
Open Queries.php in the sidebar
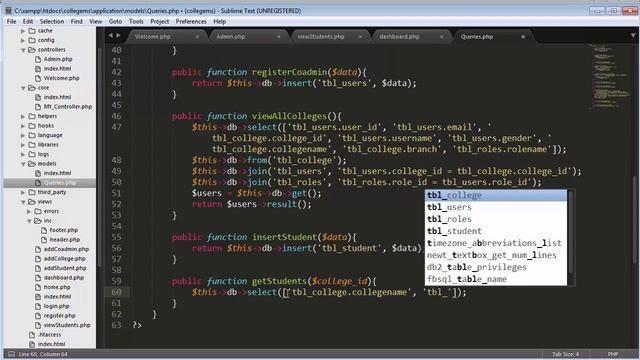tap(60, 183)
